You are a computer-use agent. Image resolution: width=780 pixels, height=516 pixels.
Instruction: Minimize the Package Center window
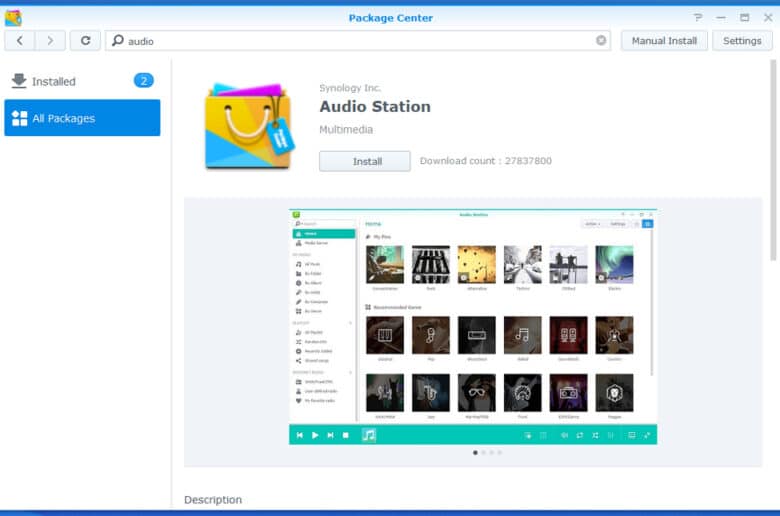pyautogui.click(x=721, y=17)
